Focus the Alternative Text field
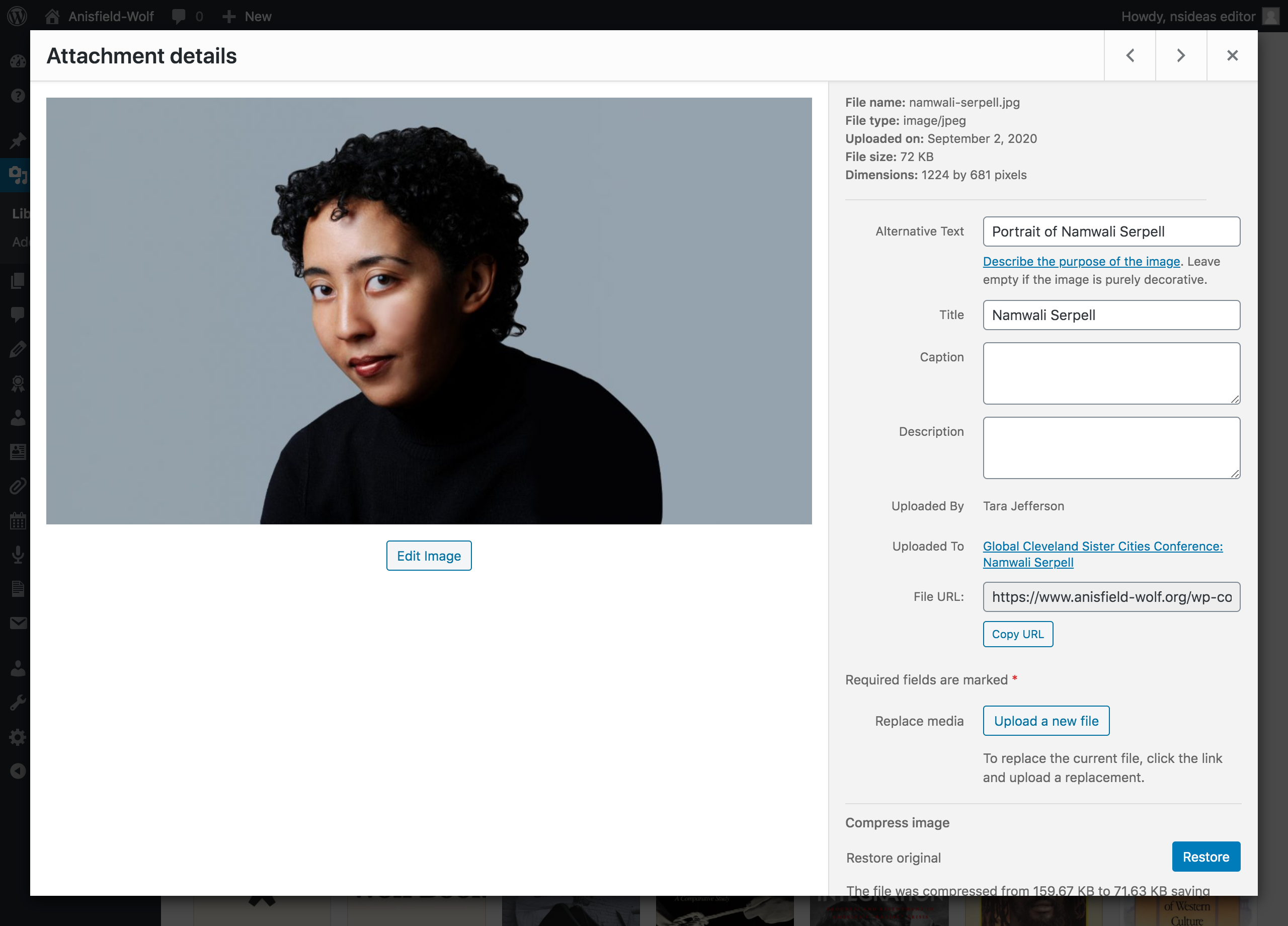This screenshot has height=926, width=1288. (1111, 231)
